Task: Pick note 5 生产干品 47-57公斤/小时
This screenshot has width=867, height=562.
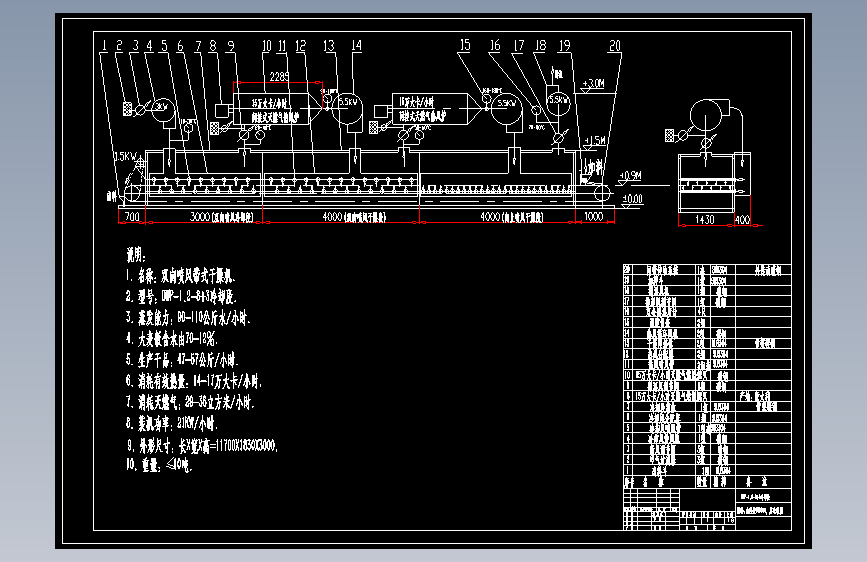Action: [181, 360]
